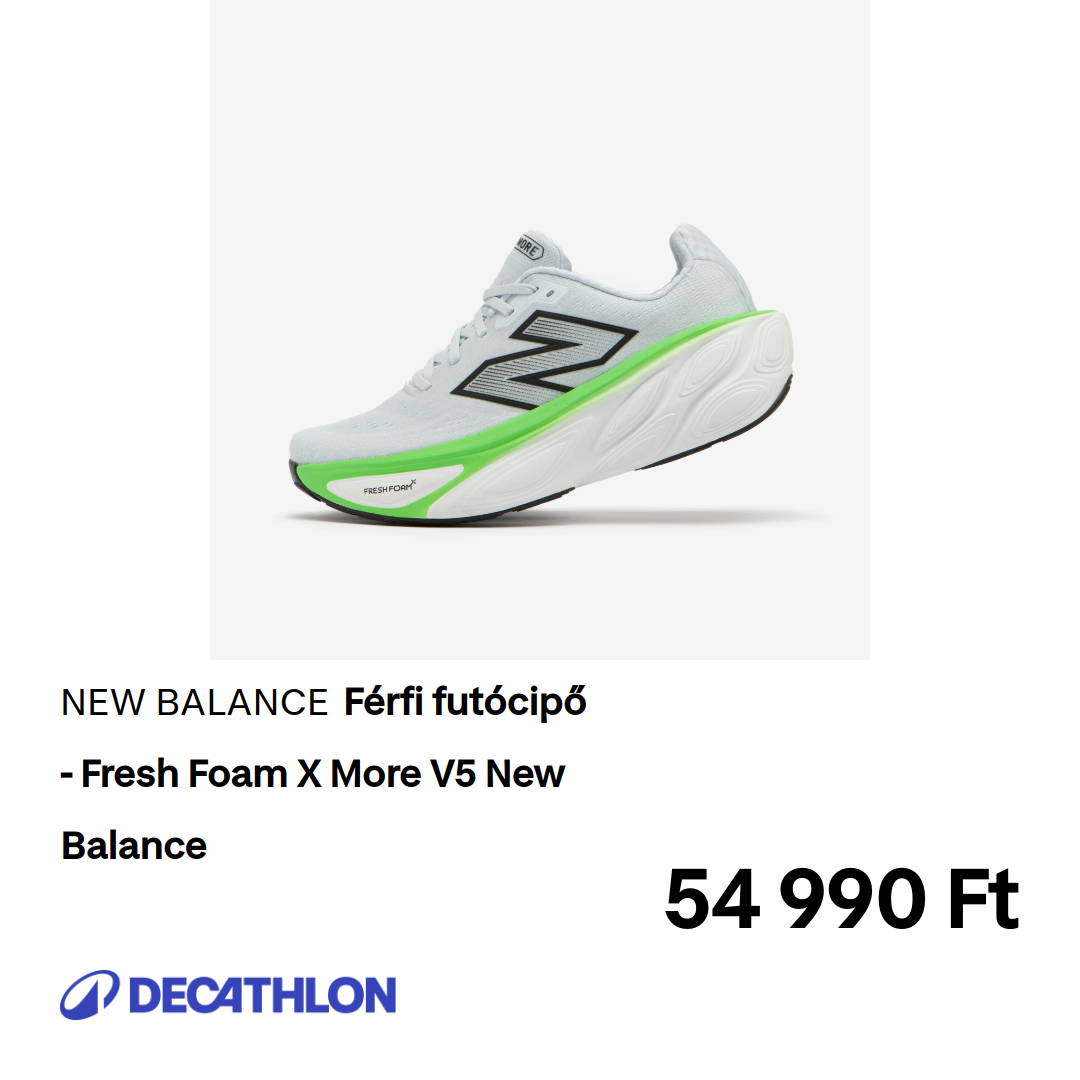Screen dimensions: 1080x1080
Task: Click empty gray area above the shoe
Action: point(540,110)
